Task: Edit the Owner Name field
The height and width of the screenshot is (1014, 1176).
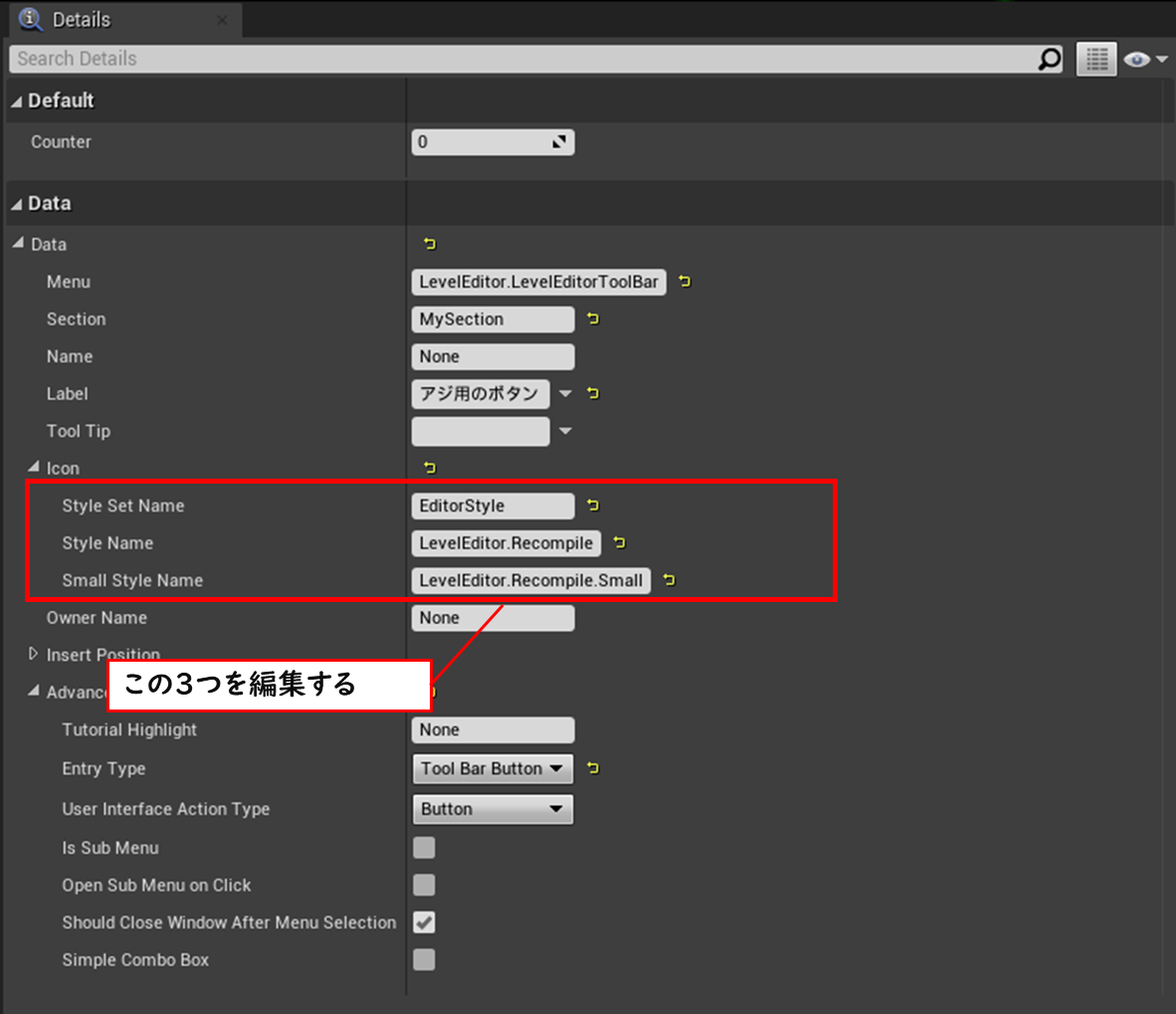Action: point(492,618)
